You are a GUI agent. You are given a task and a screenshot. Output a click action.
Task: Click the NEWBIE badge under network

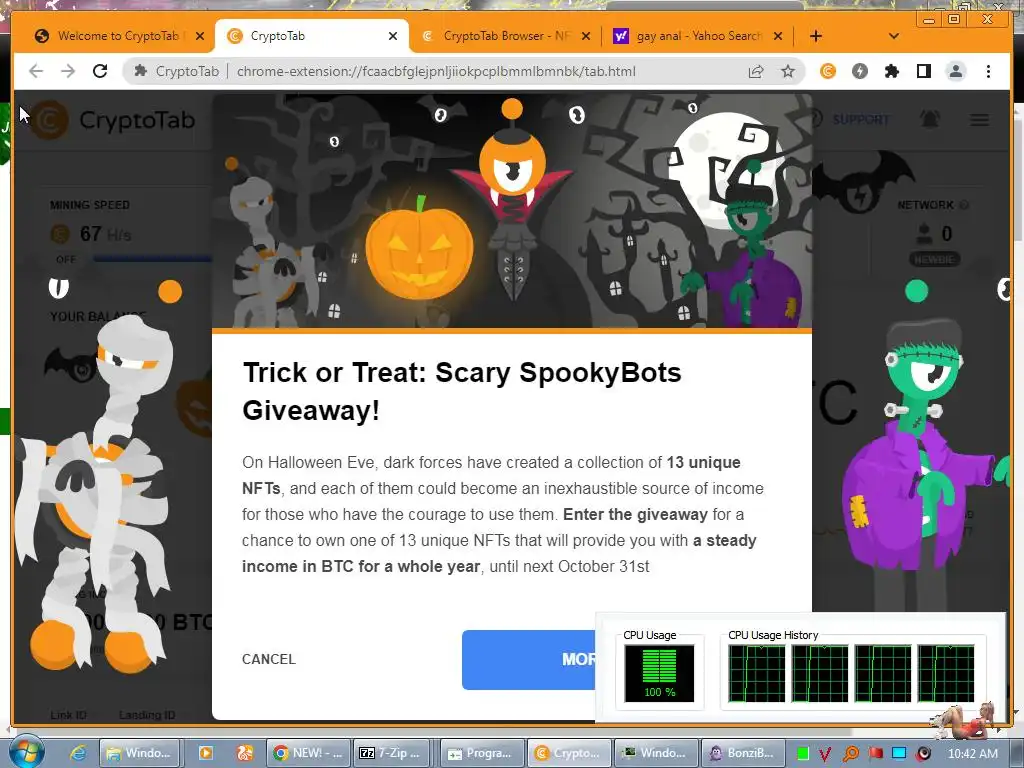click(x=934, y=259)
